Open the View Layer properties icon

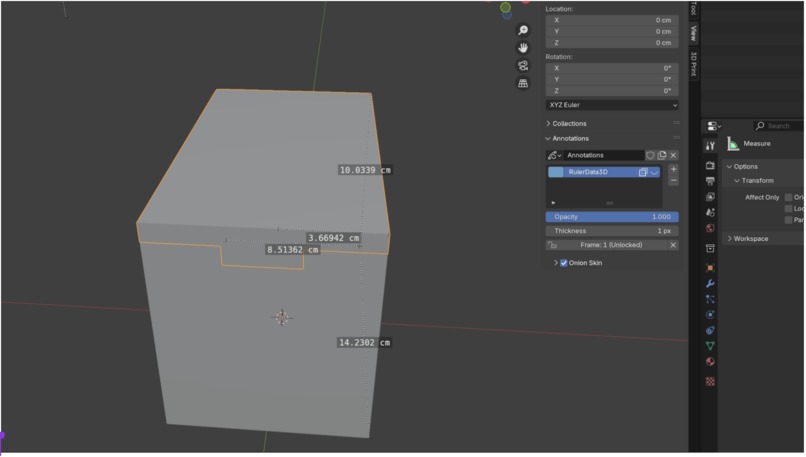[710, 197]
